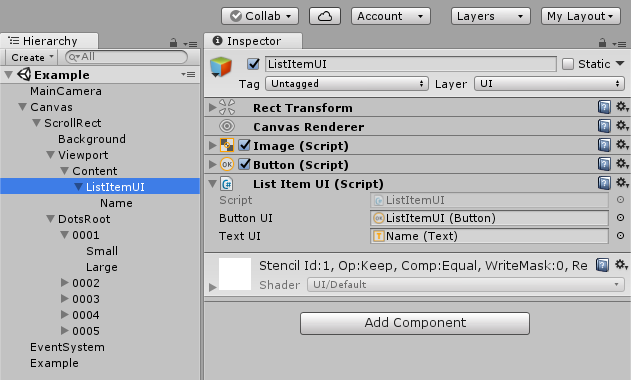This screenshot has height=380, width=631.
Task: Click the Hierarchy search field
Action: click(x=126, y=57)
